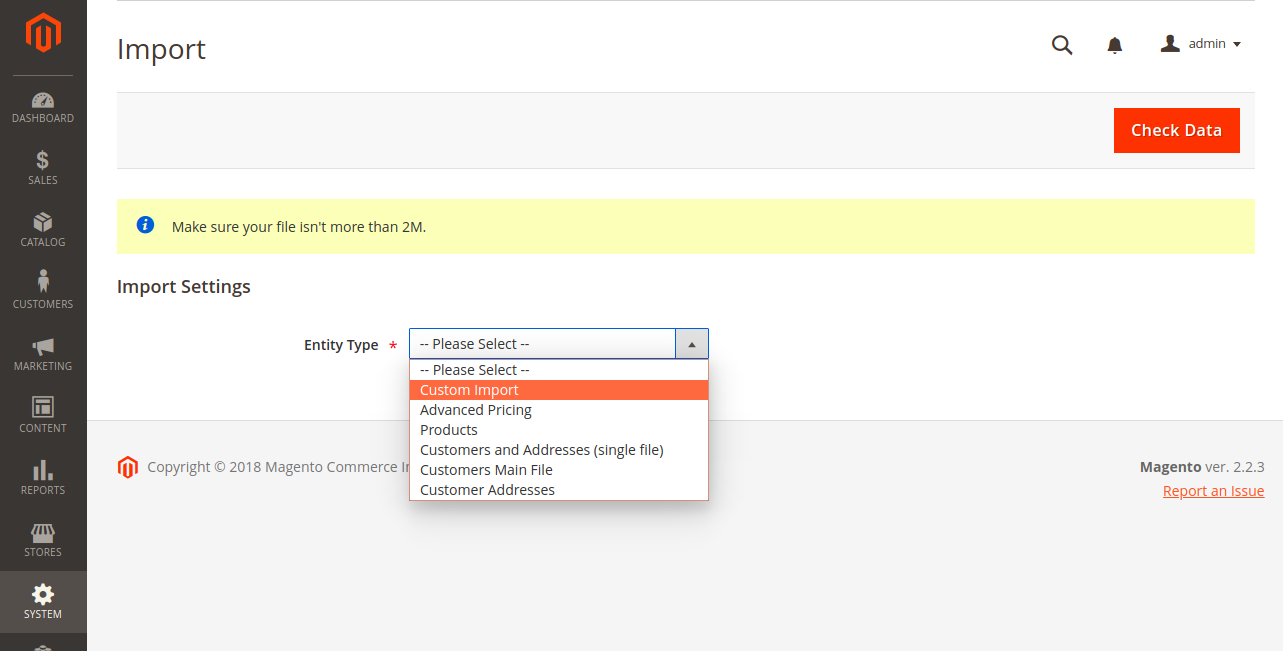Open the Customers person icon menu

(43, 291)
